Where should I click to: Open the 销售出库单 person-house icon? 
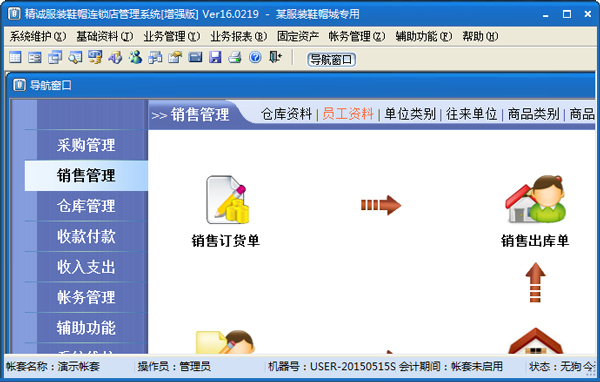pyautogui.click(x=535, y=199)
